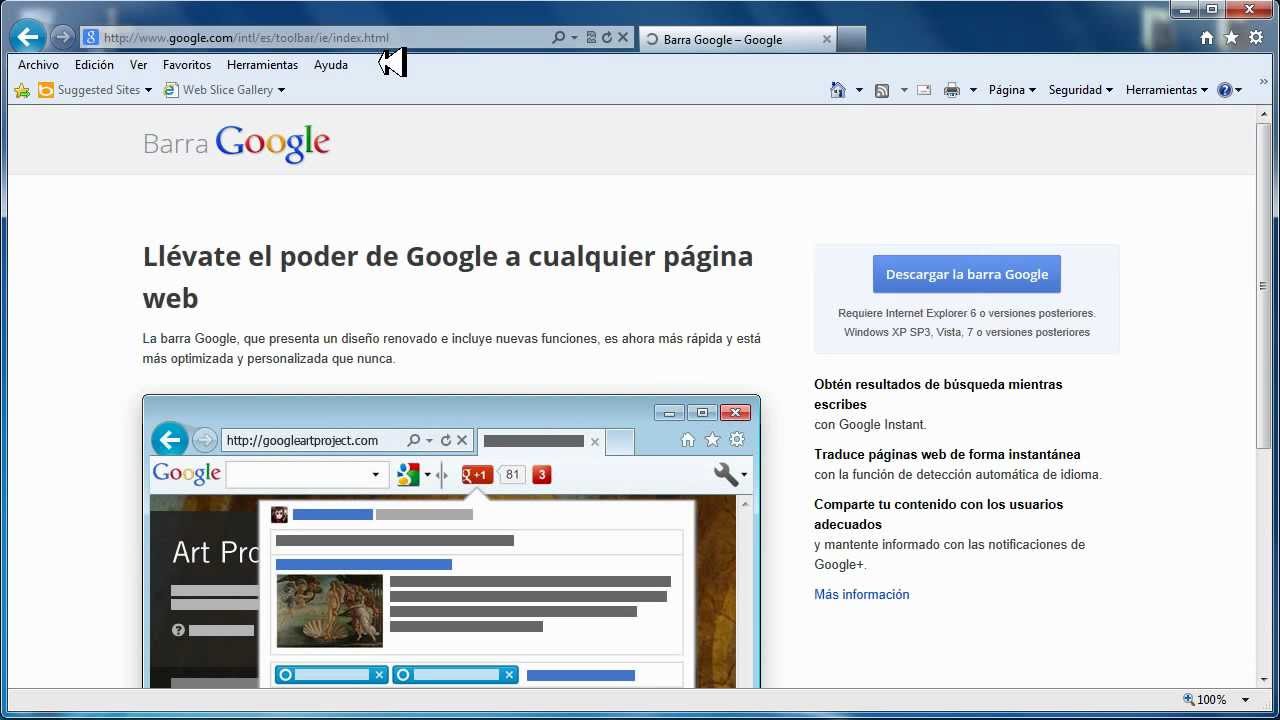The height and width of the screenshot is (720, 1280).
Task: Click the blue Help question mark icon
Action: coord(1225,90)
